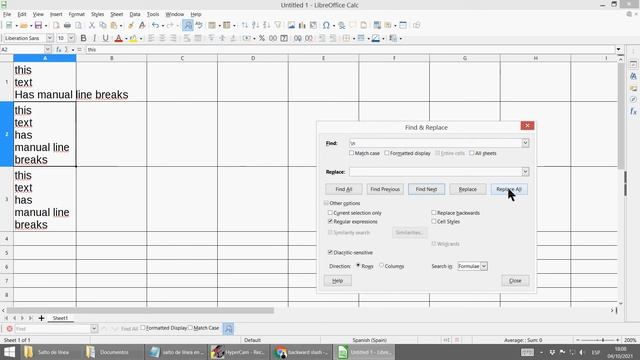Close the Find toolbar with red X

pyautogui.click(x=9, y=329)
